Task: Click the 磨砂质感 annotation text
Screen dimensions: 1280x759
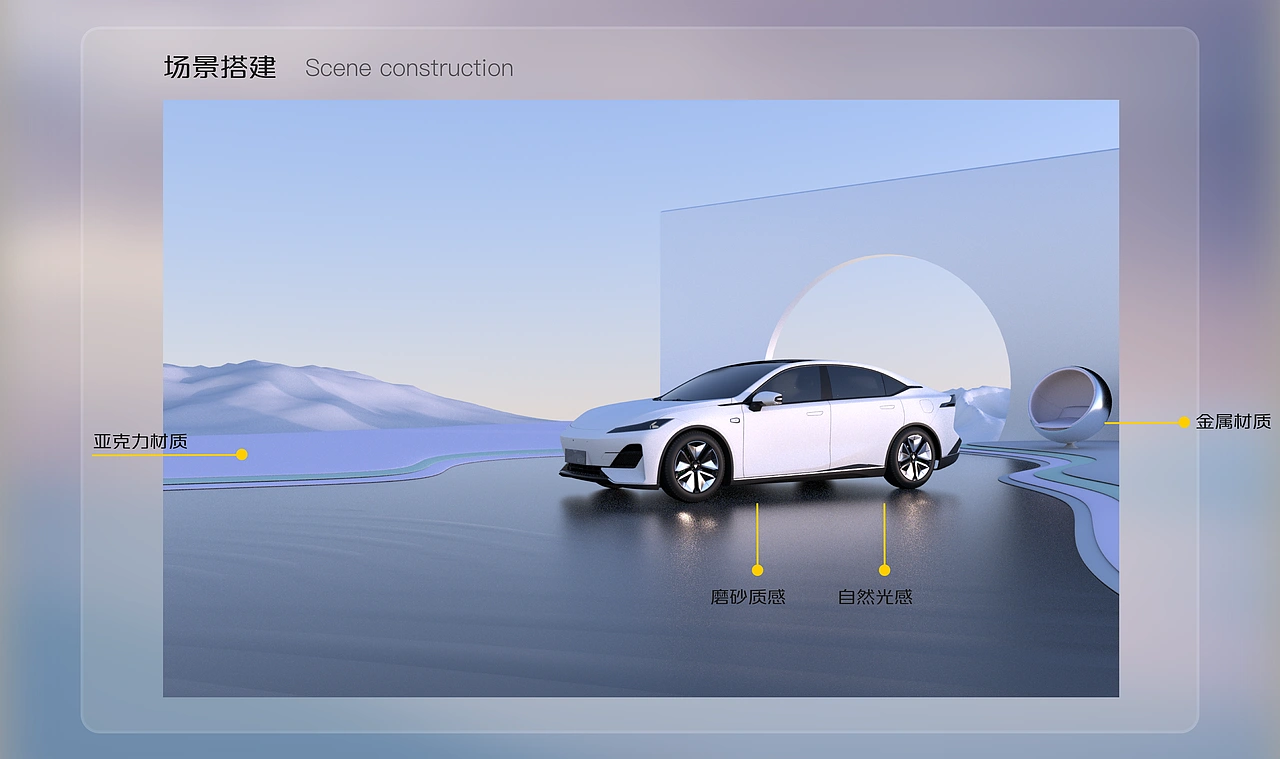Action: coord(748,597)
